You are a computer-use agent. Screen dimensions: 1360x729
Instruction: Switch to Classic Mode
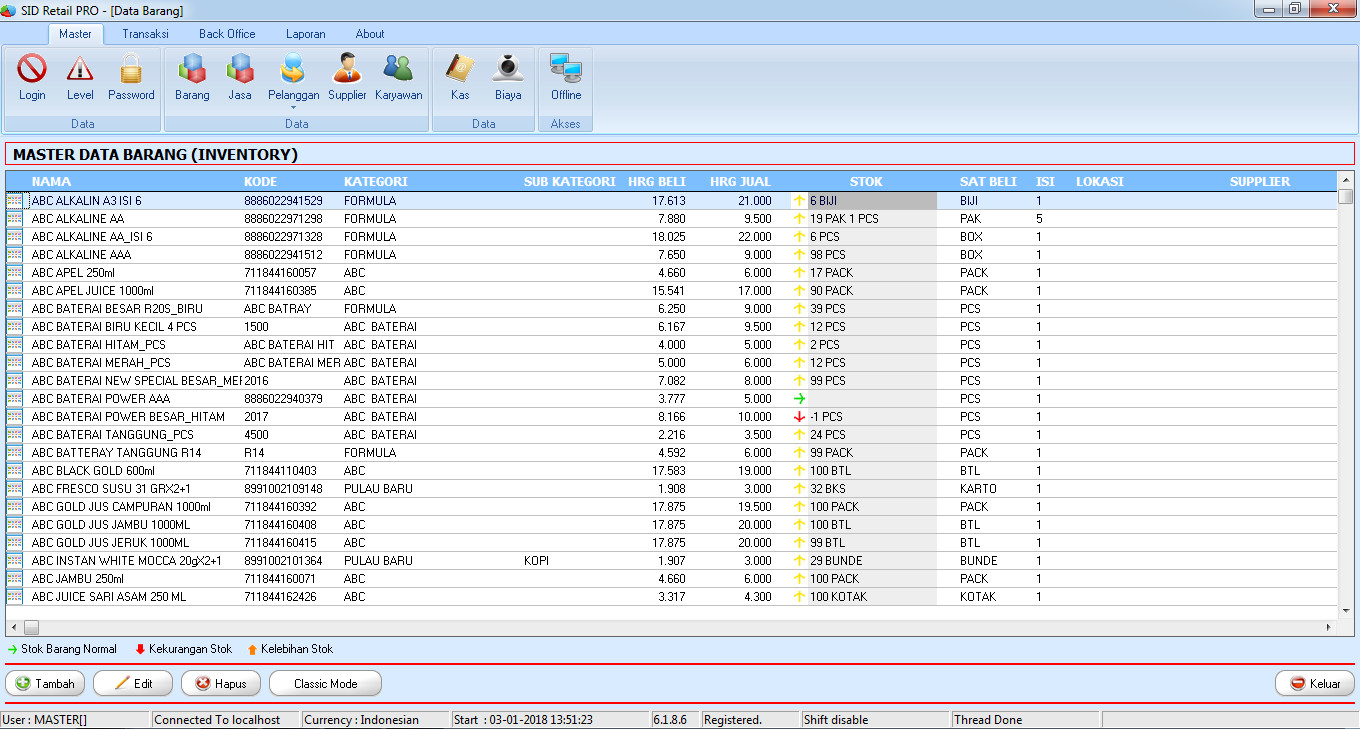325,683
